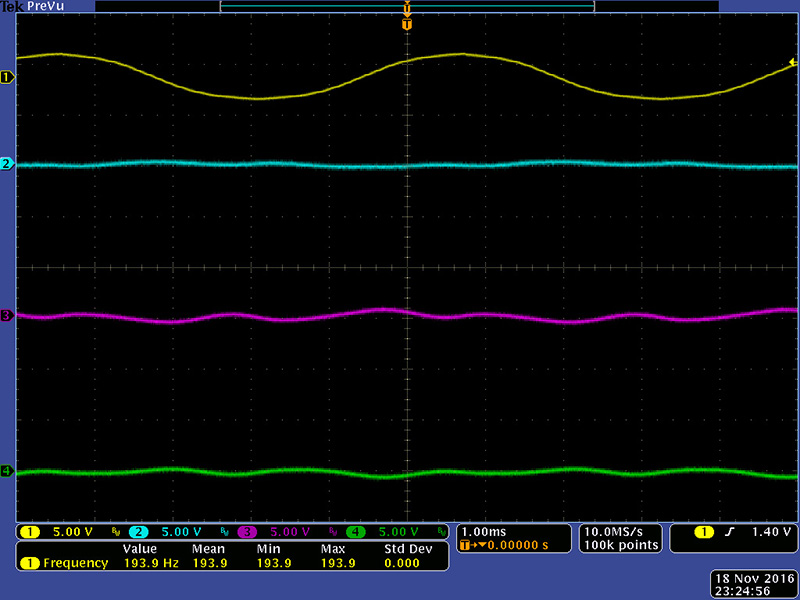Viewport: 800px width, 600px height.
Task: Click the 0.000 standard deviation value
Action: pos(402,563)
